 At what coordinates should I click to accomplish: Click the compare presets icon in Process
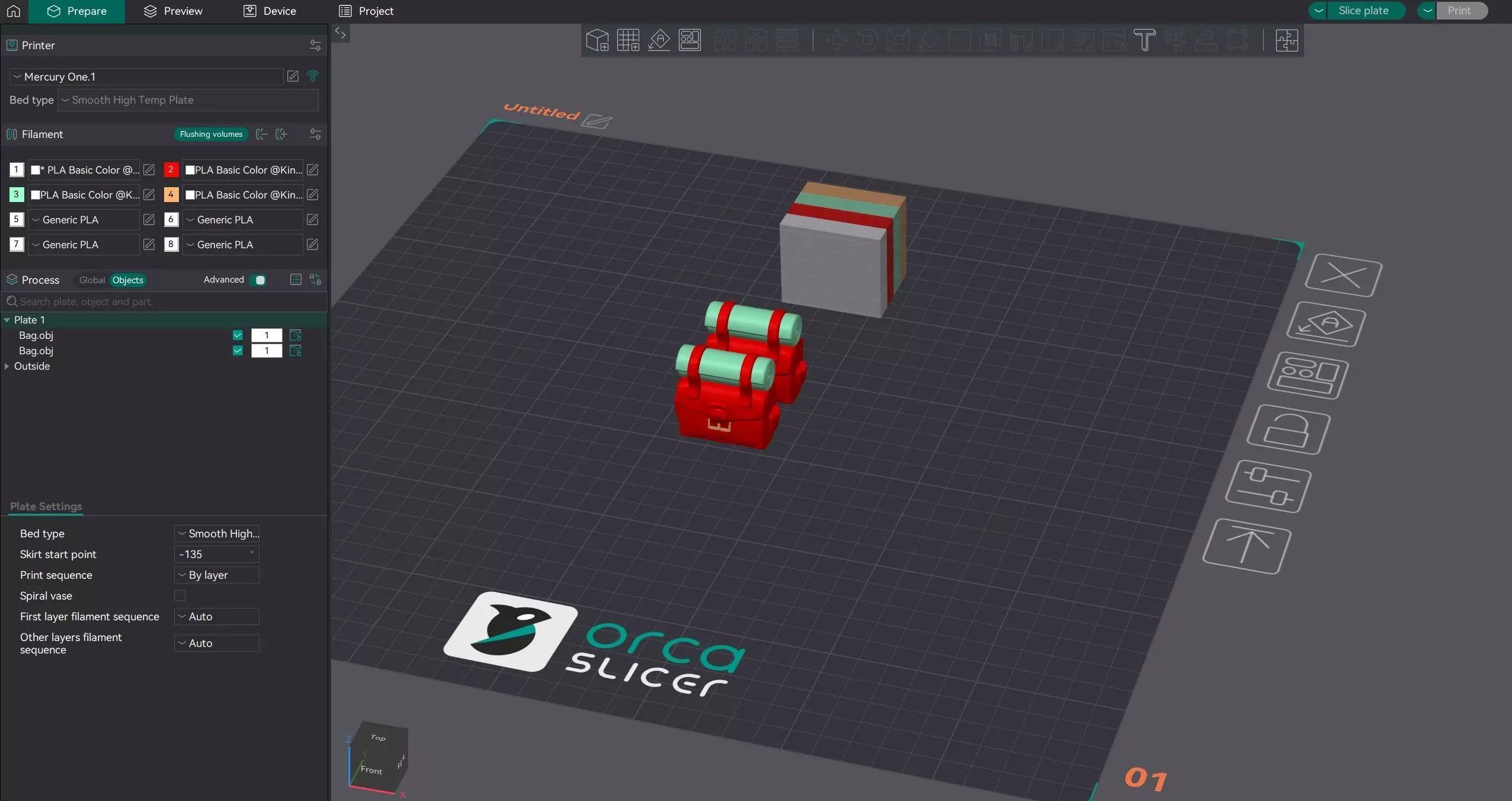[315, 280]
